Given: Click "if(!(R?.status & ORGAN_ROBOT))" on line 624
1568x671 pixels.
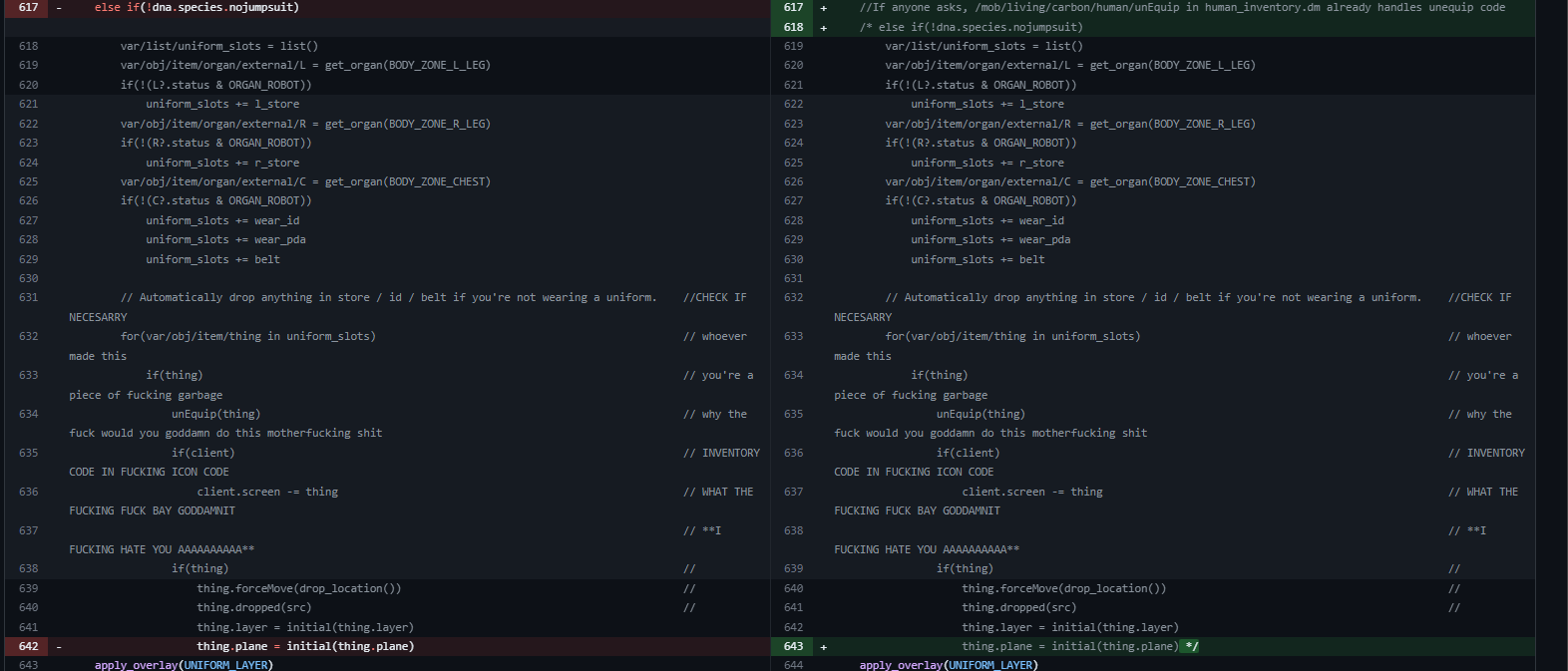Looking at the screenshot, I should (x=981, y=143).
